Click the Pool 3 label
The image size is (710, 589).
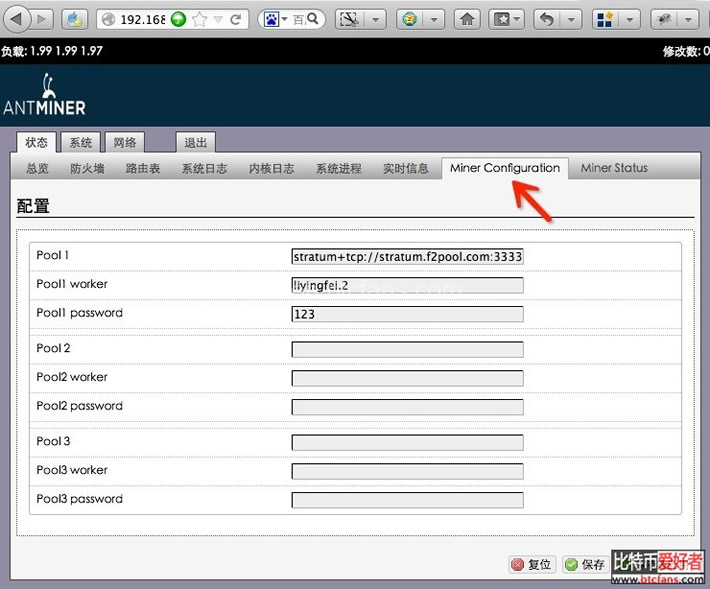(x=53, y=441)
